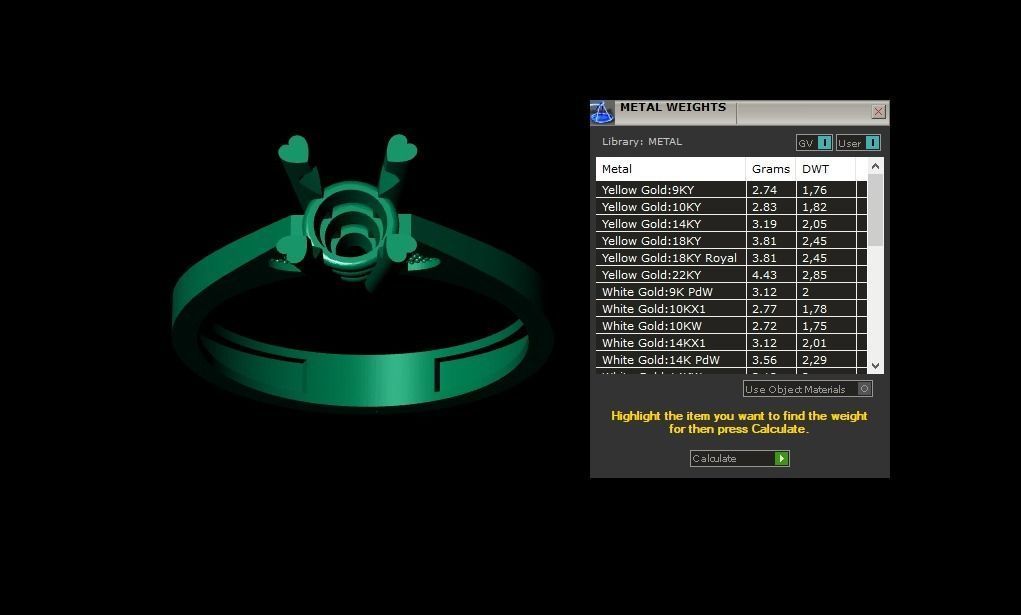Click the METAL WEIGHTS title bar
The height and width of the screenshot is (615, 1021).
click(x=742, y=111)
